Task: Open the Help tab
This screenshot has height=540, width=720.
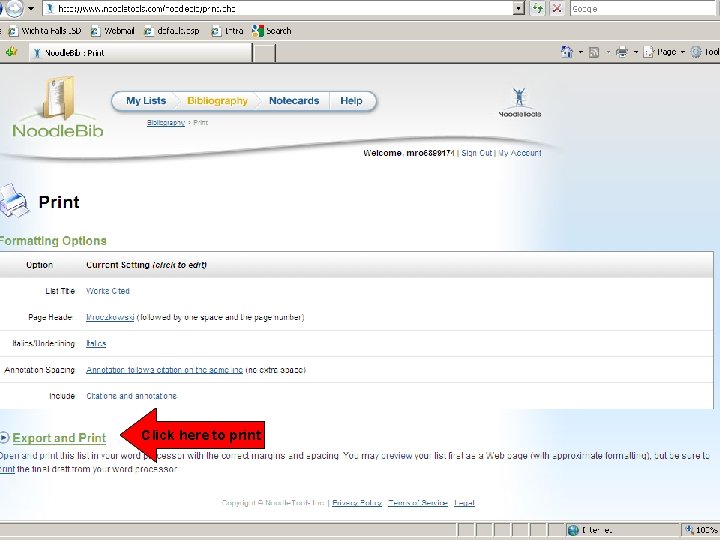Action: tap(351, 101)
